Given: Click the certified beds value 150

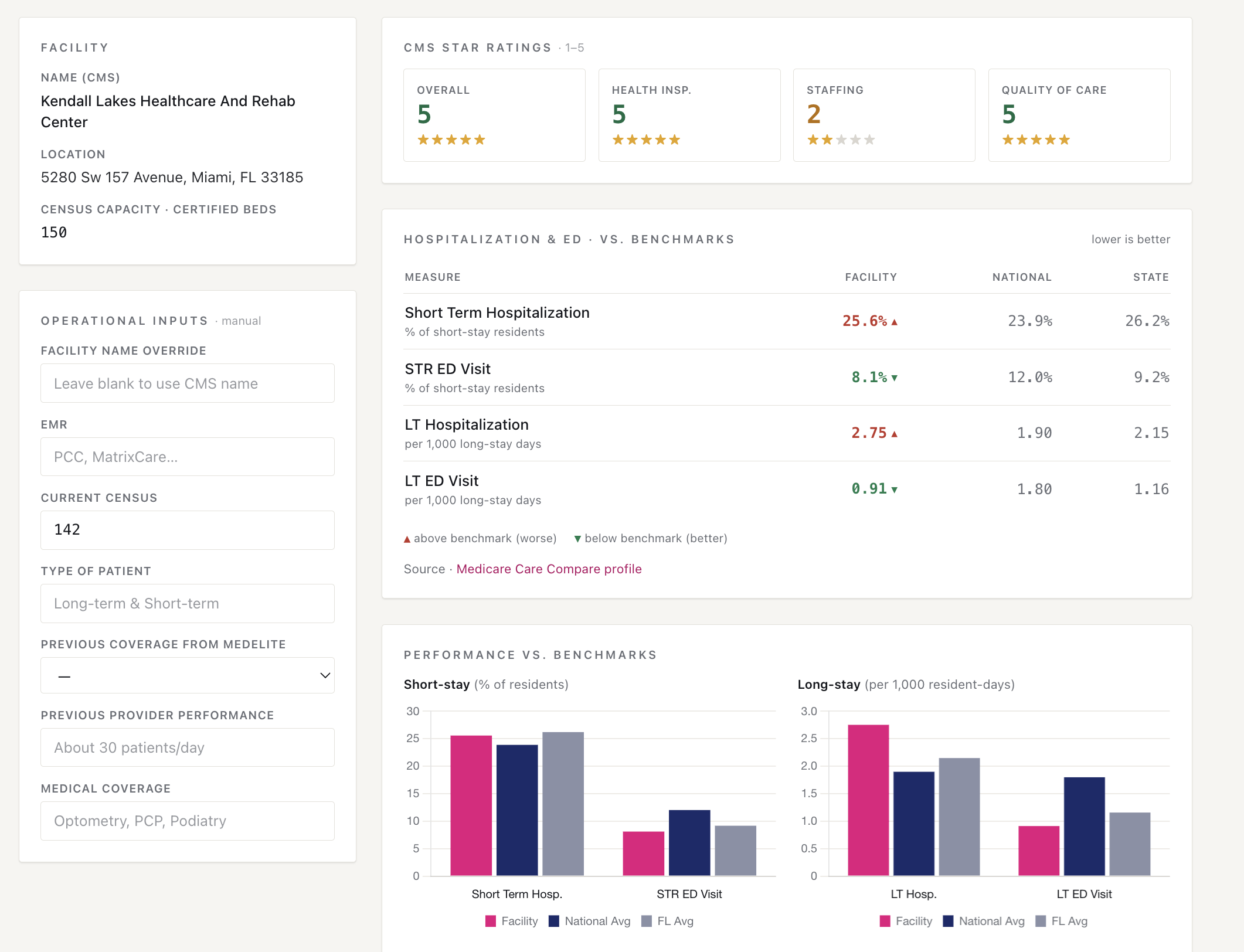Looking at the screenshot, I should (54, 233).
